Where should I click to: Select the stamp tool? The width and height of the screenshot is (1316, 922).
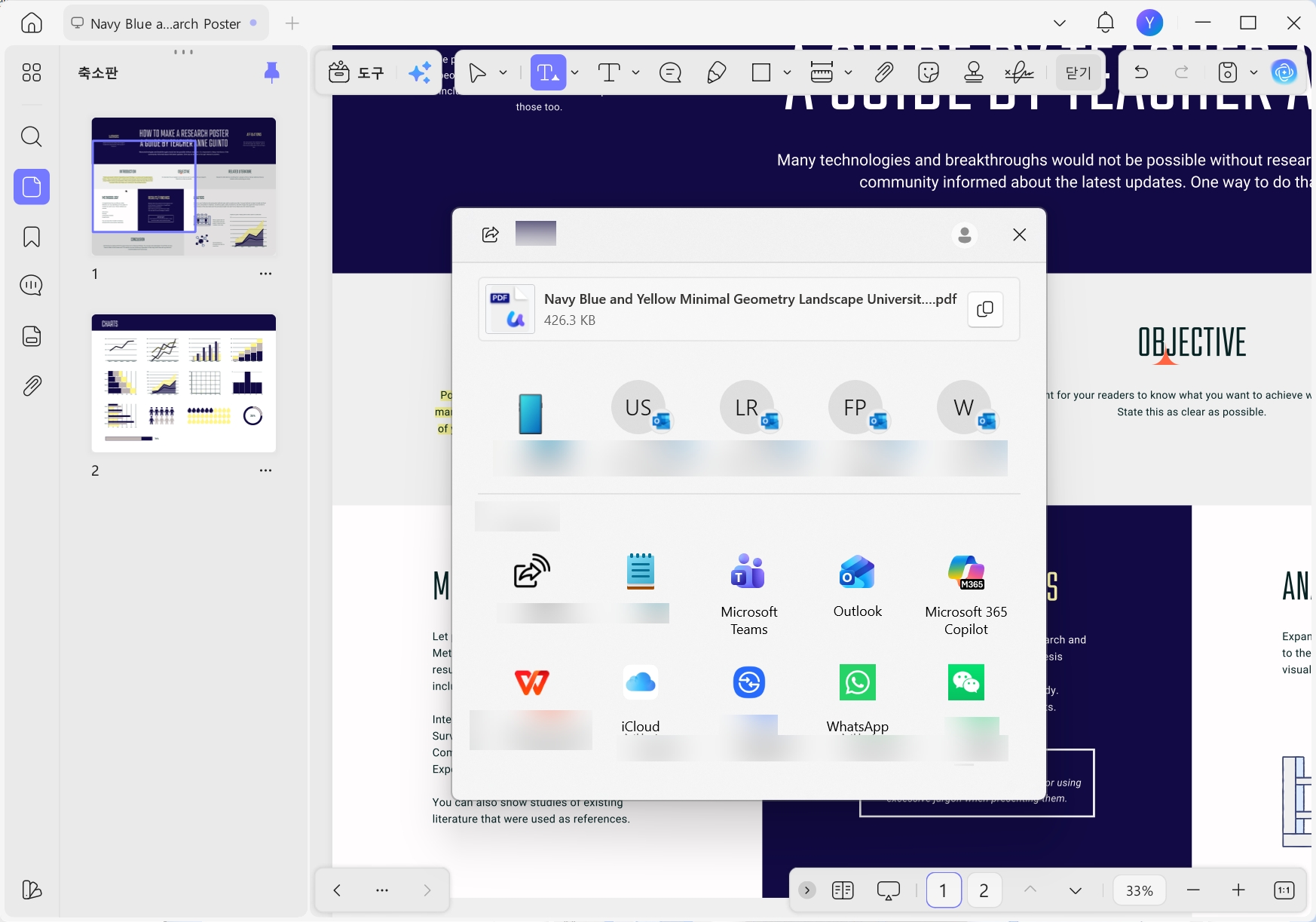point(974,72)
